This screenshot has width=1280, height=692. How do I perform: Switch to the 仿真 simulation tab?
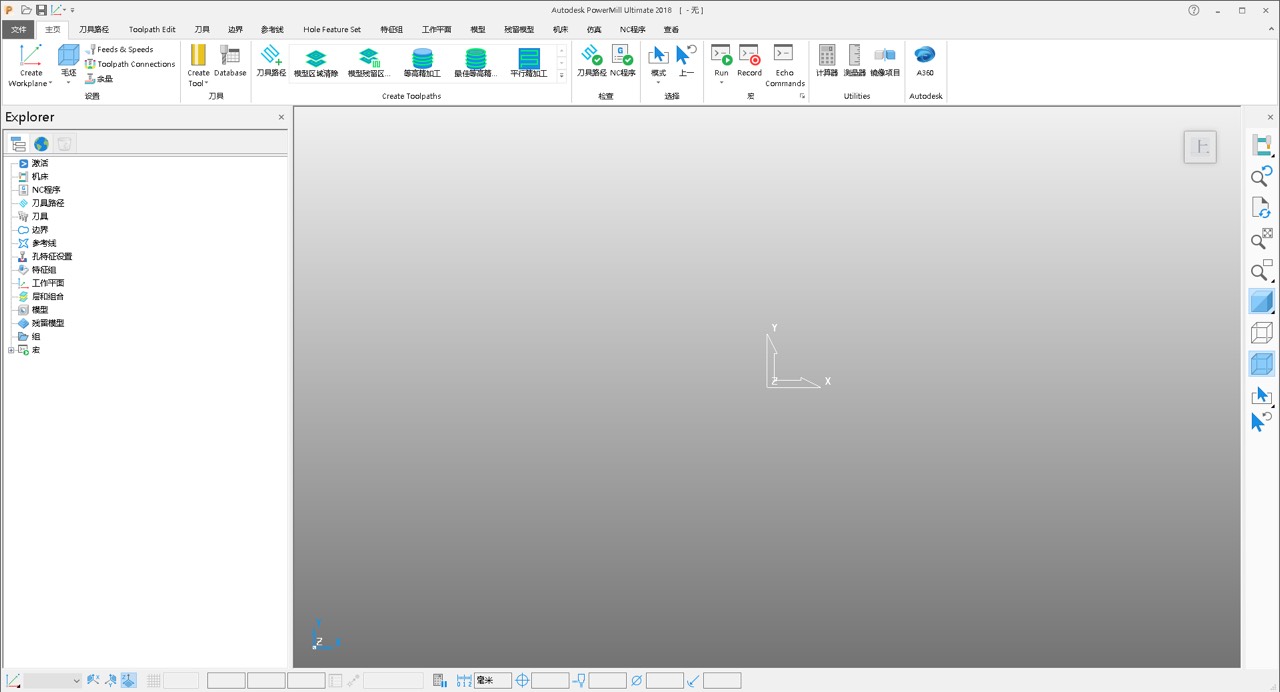[x=594, y=30]
